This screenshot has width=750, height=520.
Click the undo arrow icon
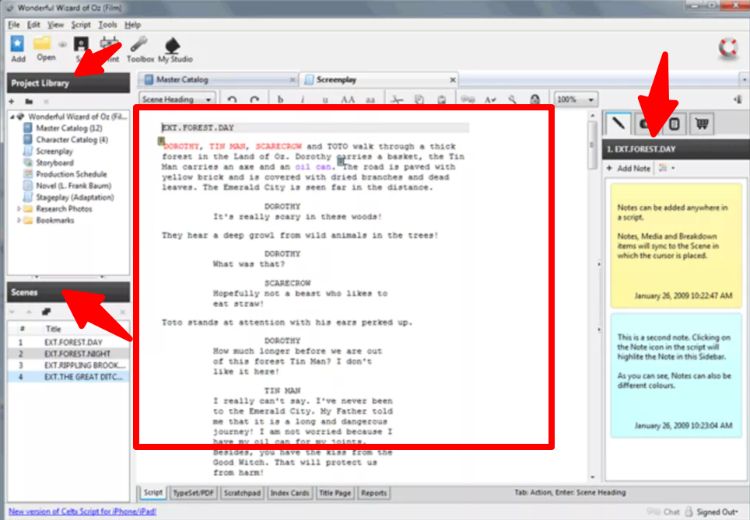point(232,100)
